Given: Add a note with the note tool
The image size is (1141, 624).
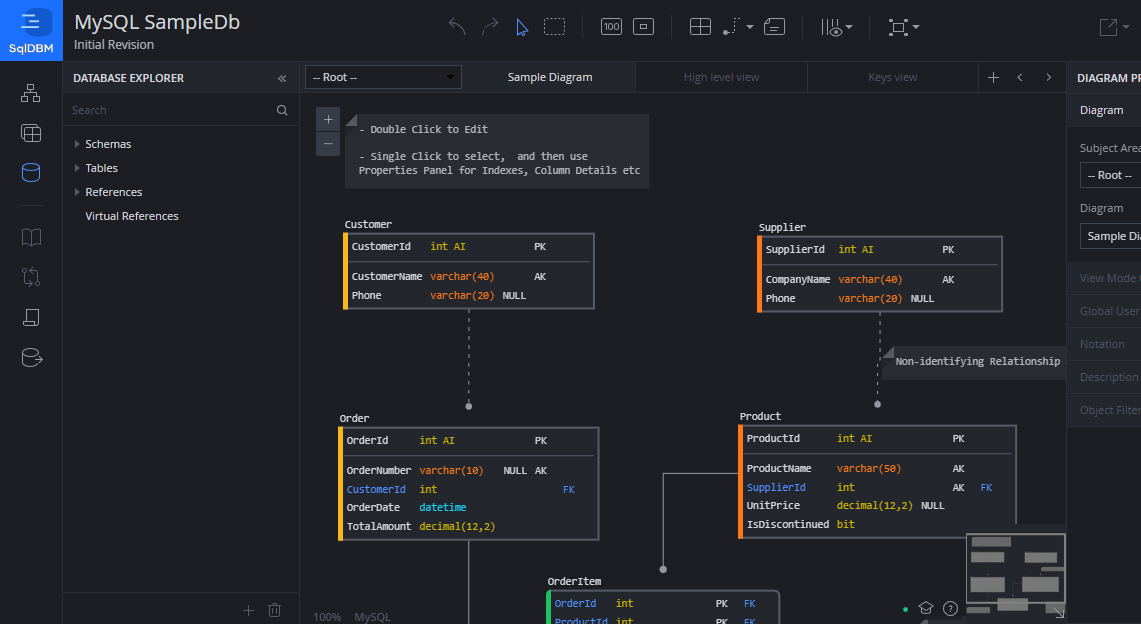Looking at the screenshot, I should [x=774, y=27].
